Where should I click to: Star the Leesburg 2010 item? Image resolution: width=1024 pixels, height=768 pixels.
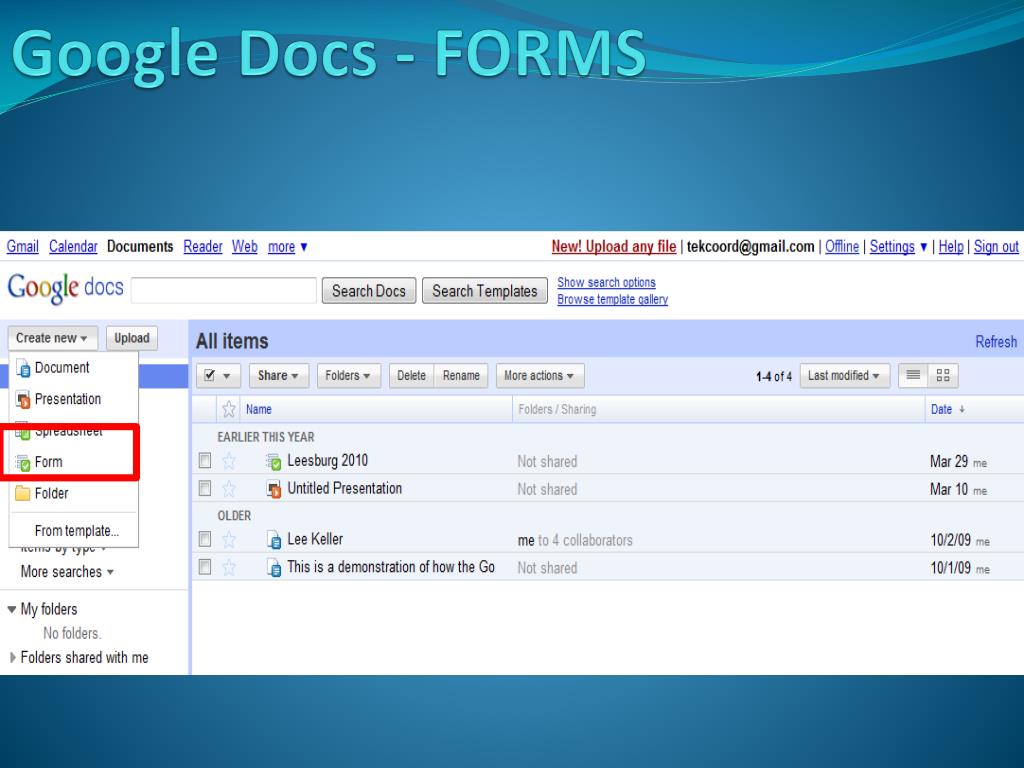tap(229, 461)
